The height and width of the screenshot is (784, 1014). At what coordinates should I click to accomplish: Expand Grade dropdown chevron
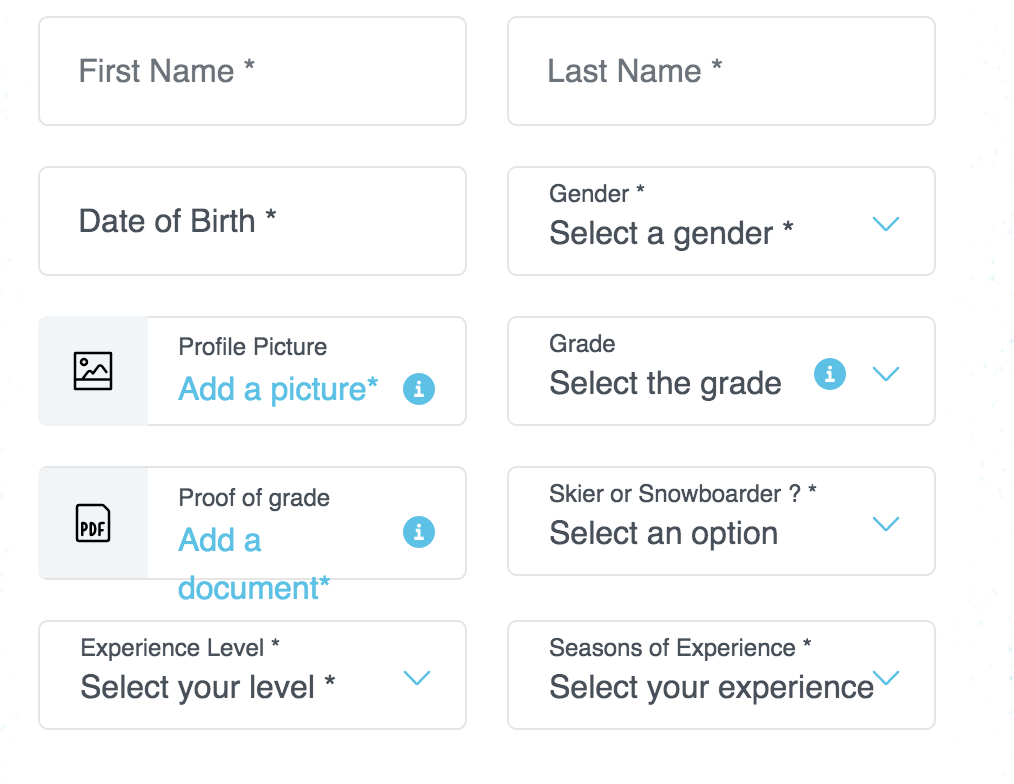click(886, 374)
